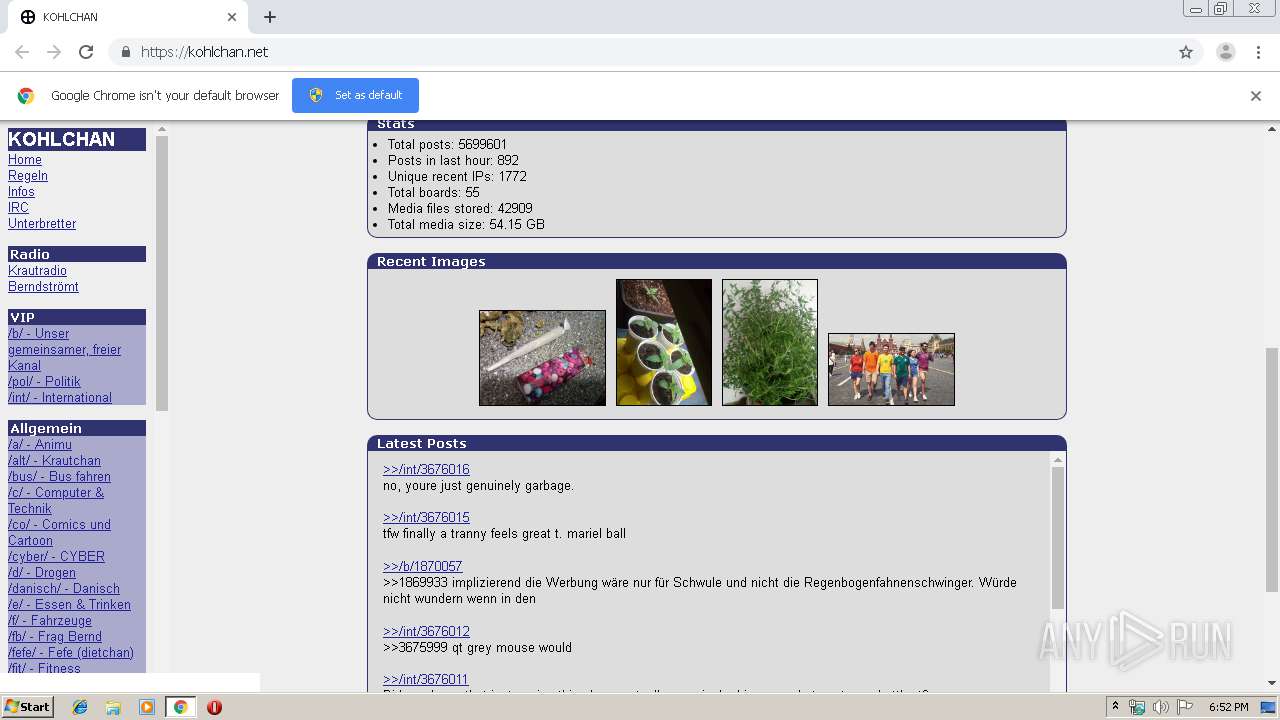
Task: Open the /f/ - Fahrzeuge board
Action: [x=50, y=621]
